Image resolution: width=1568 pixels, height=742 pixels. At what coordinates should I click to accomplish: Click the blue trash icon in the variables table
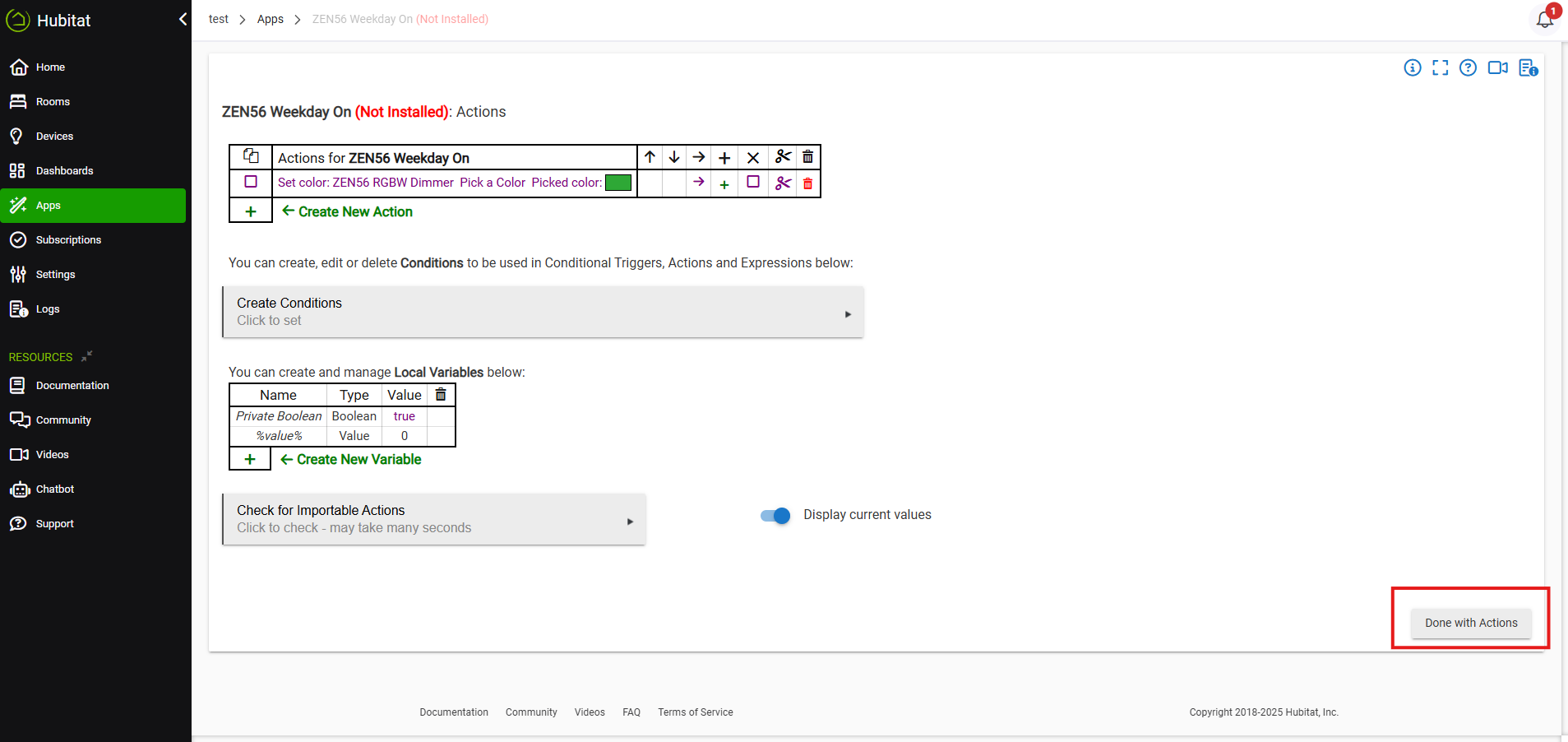pyautogui.click(x=441, y=395)
